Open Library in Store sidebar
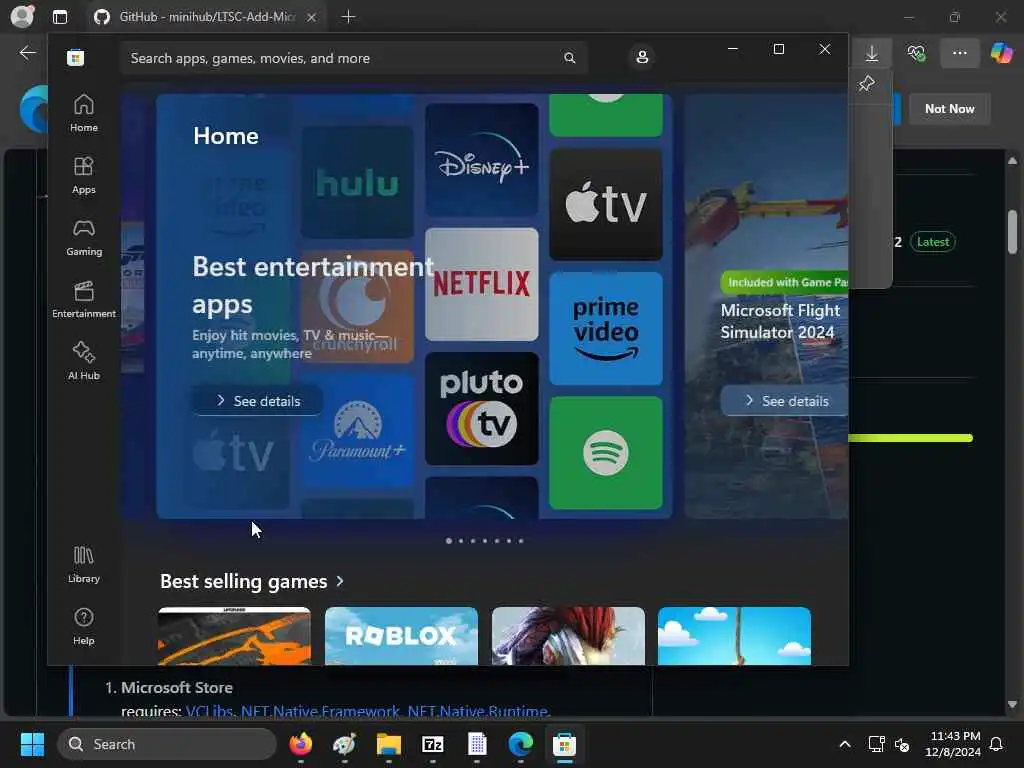 pos(84,564)
